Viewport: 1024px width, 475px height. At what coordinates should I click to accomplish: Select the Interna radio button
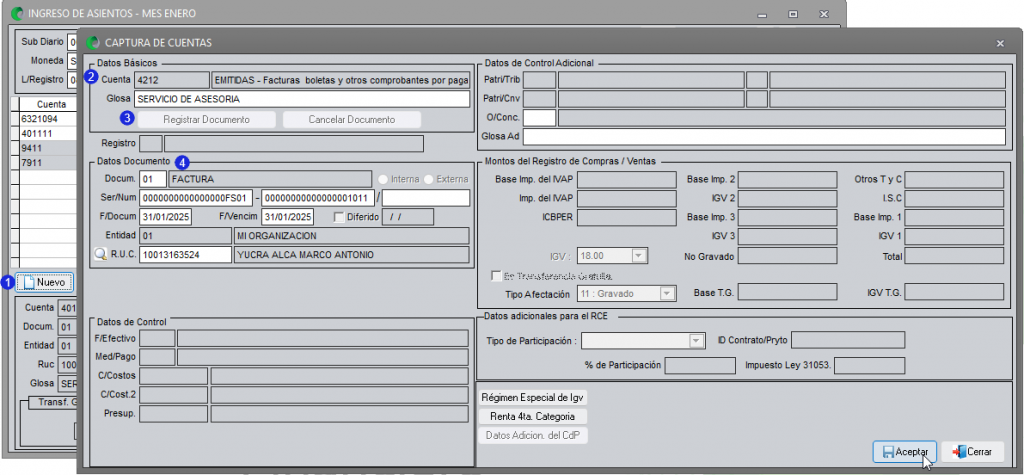pos(383,179)
